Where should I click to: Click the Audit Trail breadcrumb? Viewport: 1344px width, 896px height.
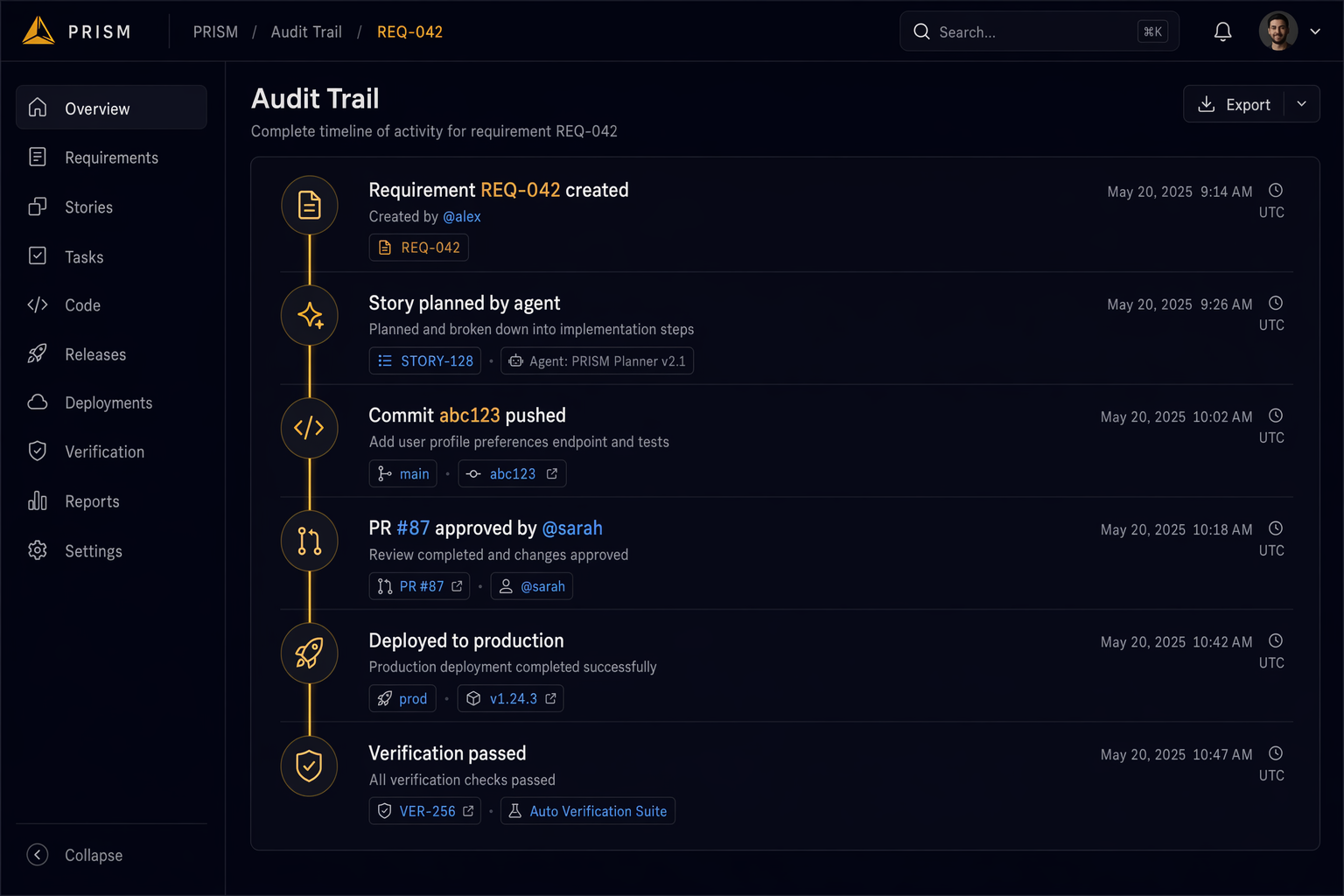click(x=306, y=31)
